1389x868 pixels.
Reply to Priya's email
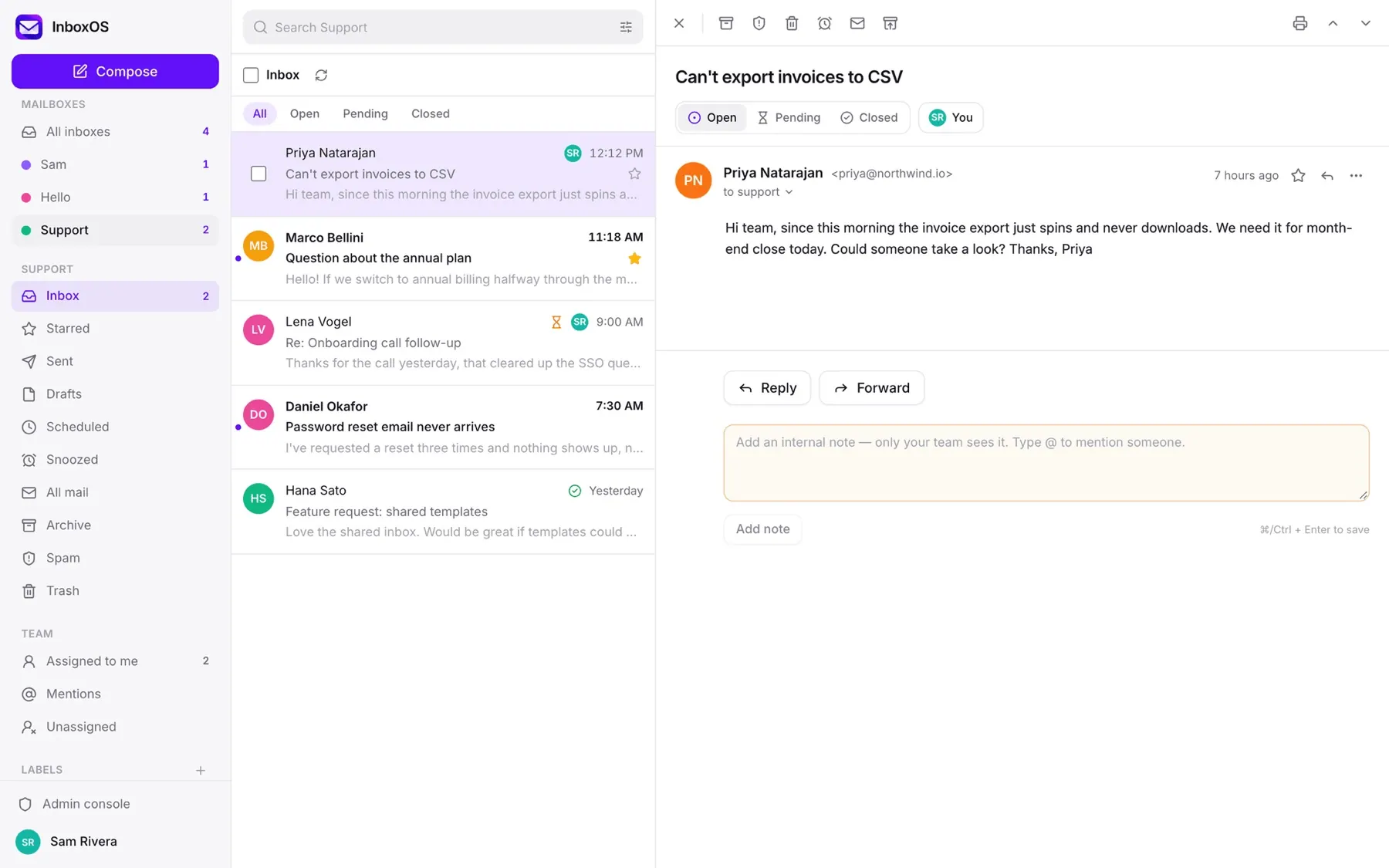point(767,388)
